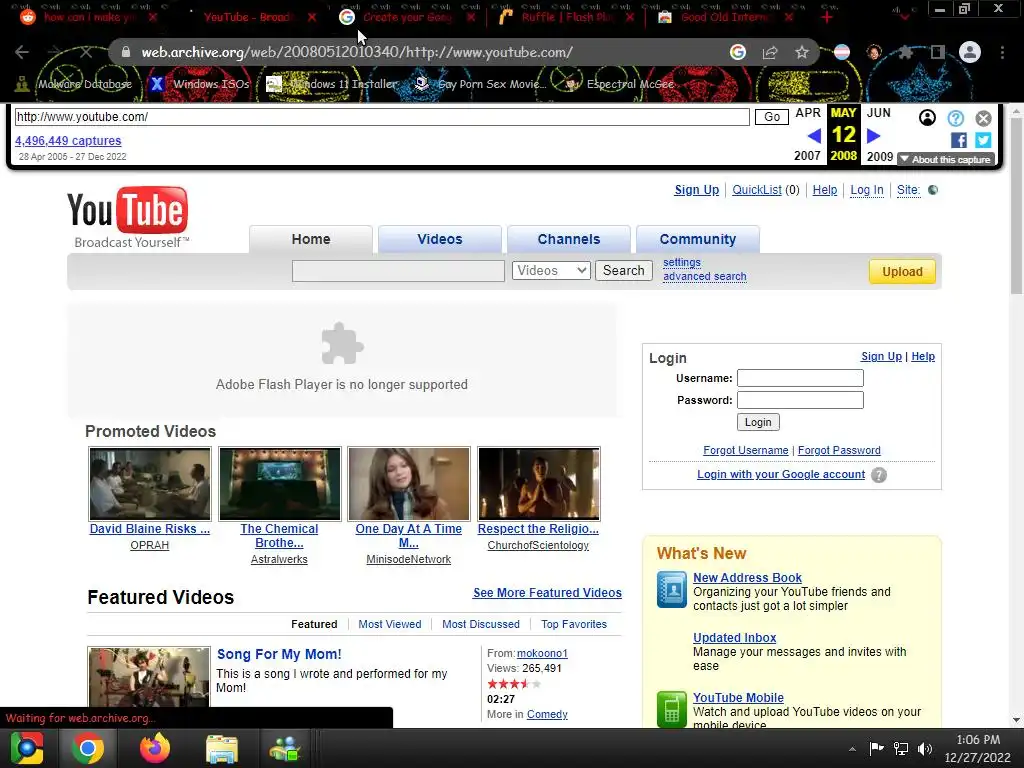This screenshot has width=1024, height=768.
Task: Show Most Viewed featured videos
Action: [390, 624]
